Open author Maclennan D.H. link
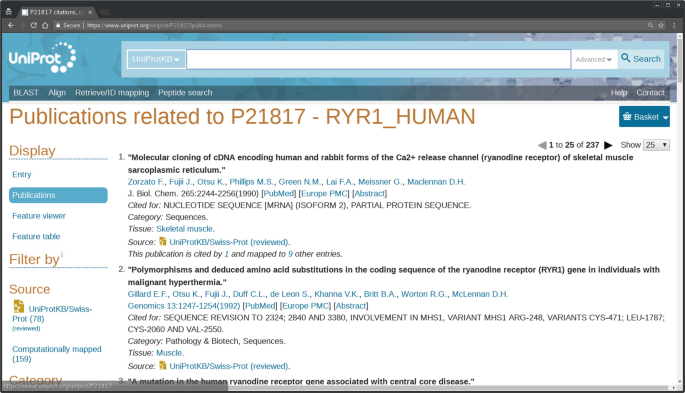 [436, 182]
